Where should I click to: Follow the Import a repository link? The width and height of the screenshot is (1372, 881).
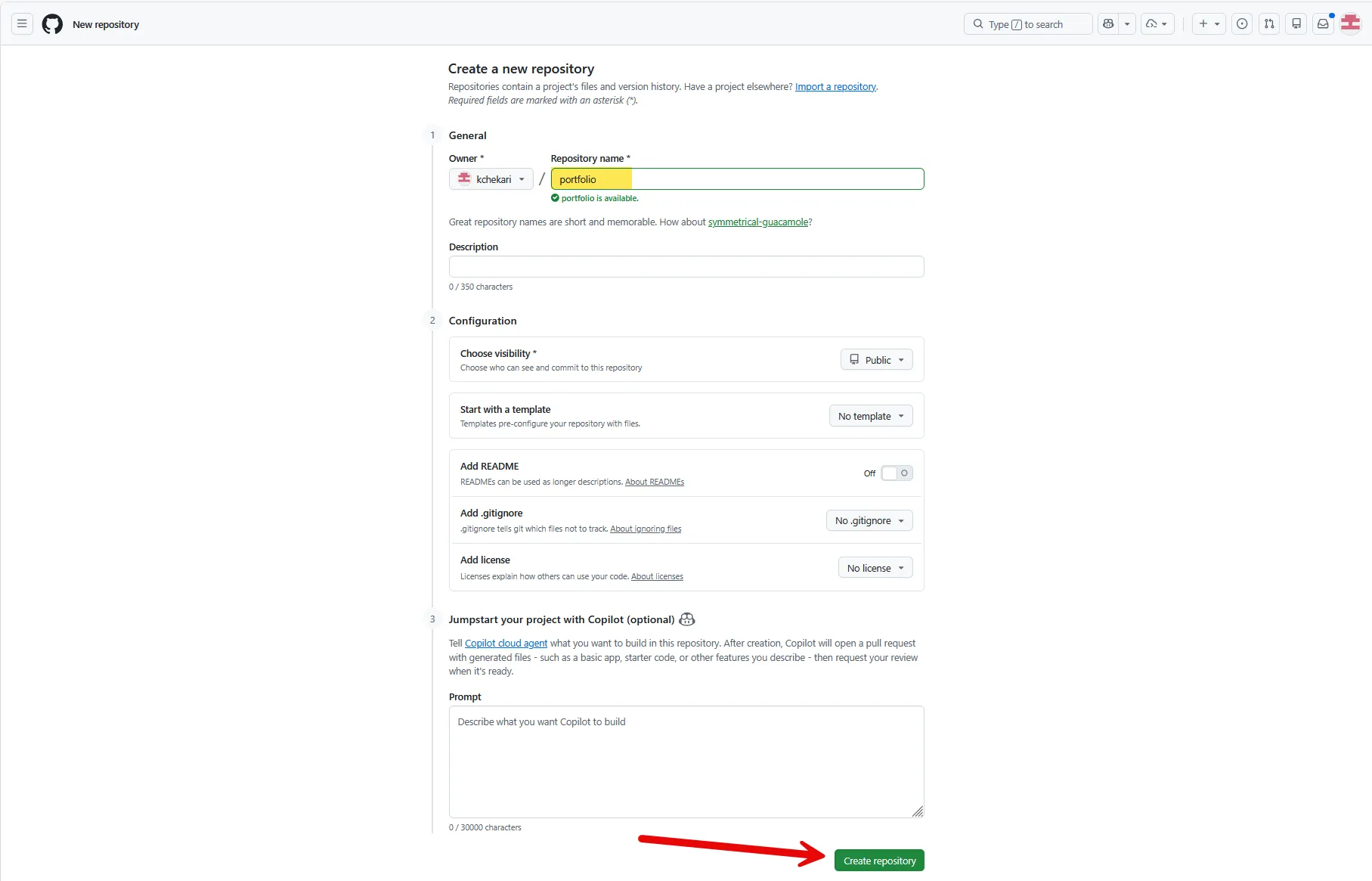tap(835, 87)
